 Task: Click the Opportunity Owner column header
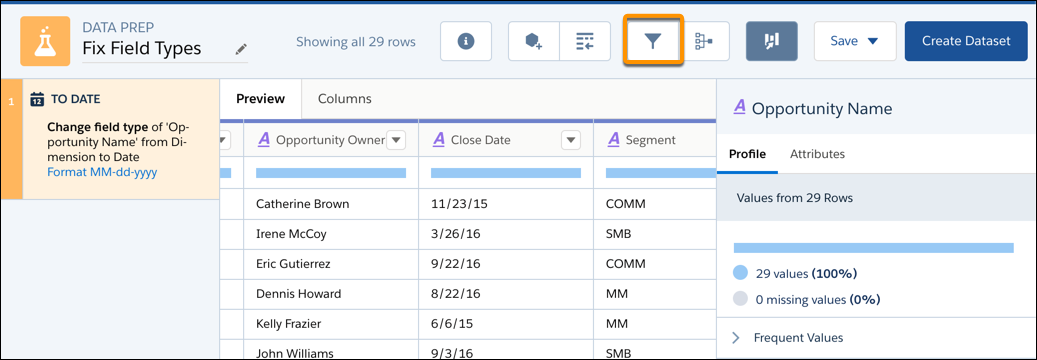tap(331, 140)
